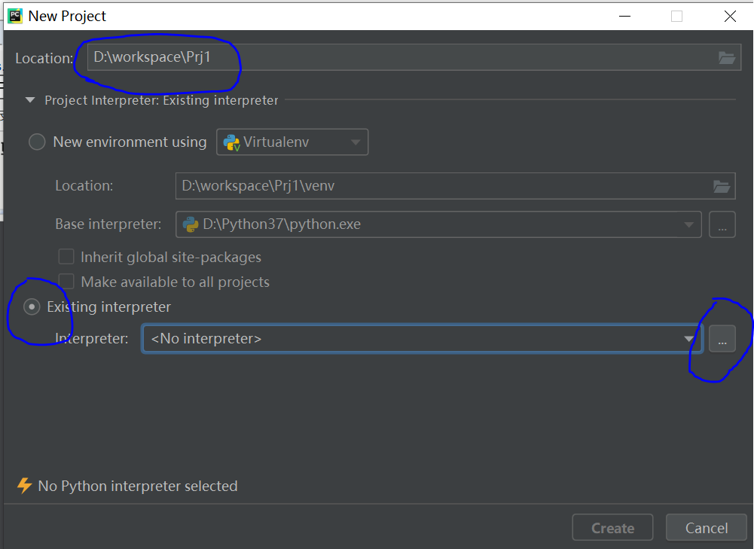The width and height of the screenshot is (754, 549).
Task: Open the Virtualenv environment type dropdown
Action: (292, 142)
